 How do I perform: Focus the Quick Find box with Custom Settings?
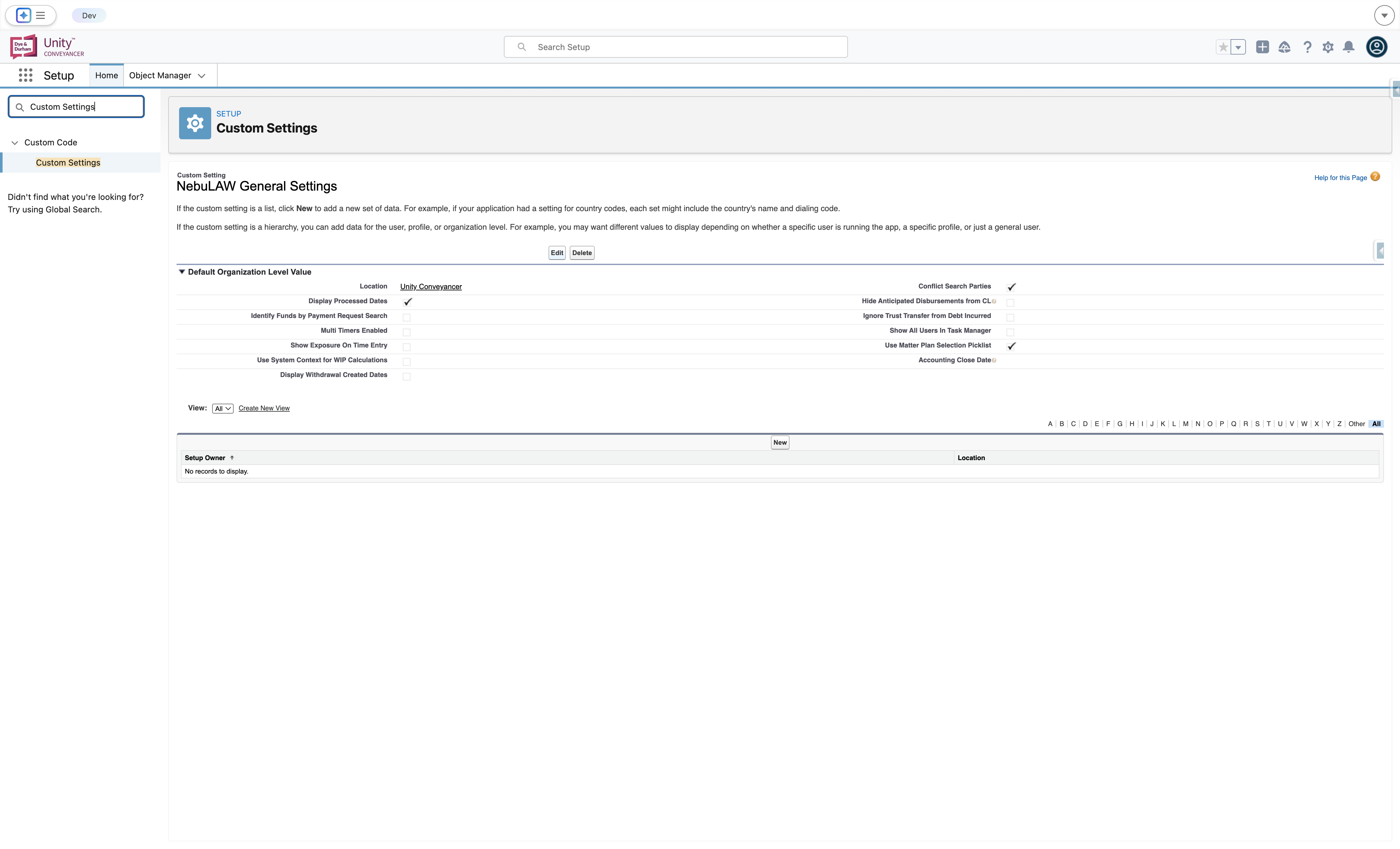[x=76, y=107]
